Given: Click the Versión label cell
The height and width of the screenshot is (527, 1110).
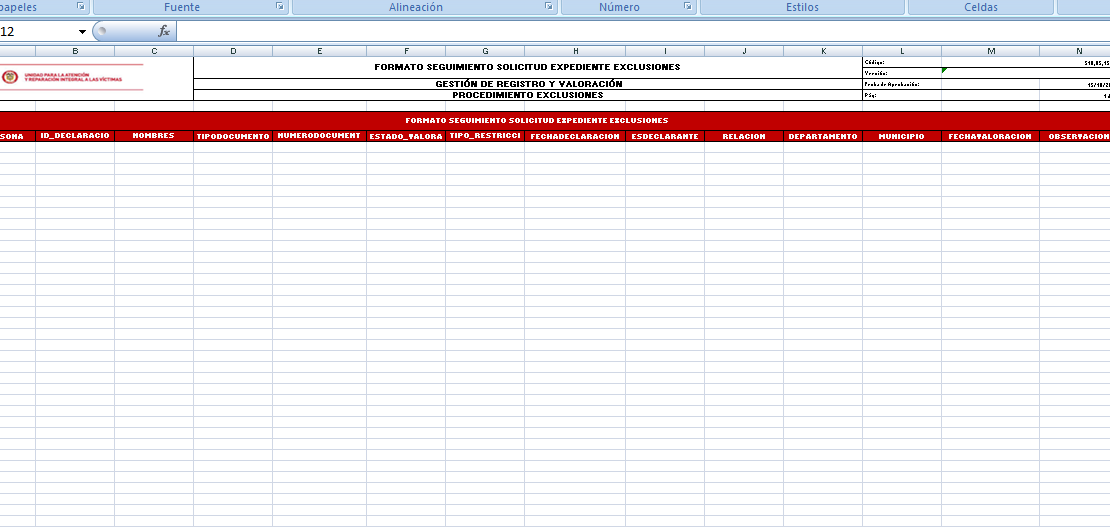Looking at the screenshot, I should [902, 73].
